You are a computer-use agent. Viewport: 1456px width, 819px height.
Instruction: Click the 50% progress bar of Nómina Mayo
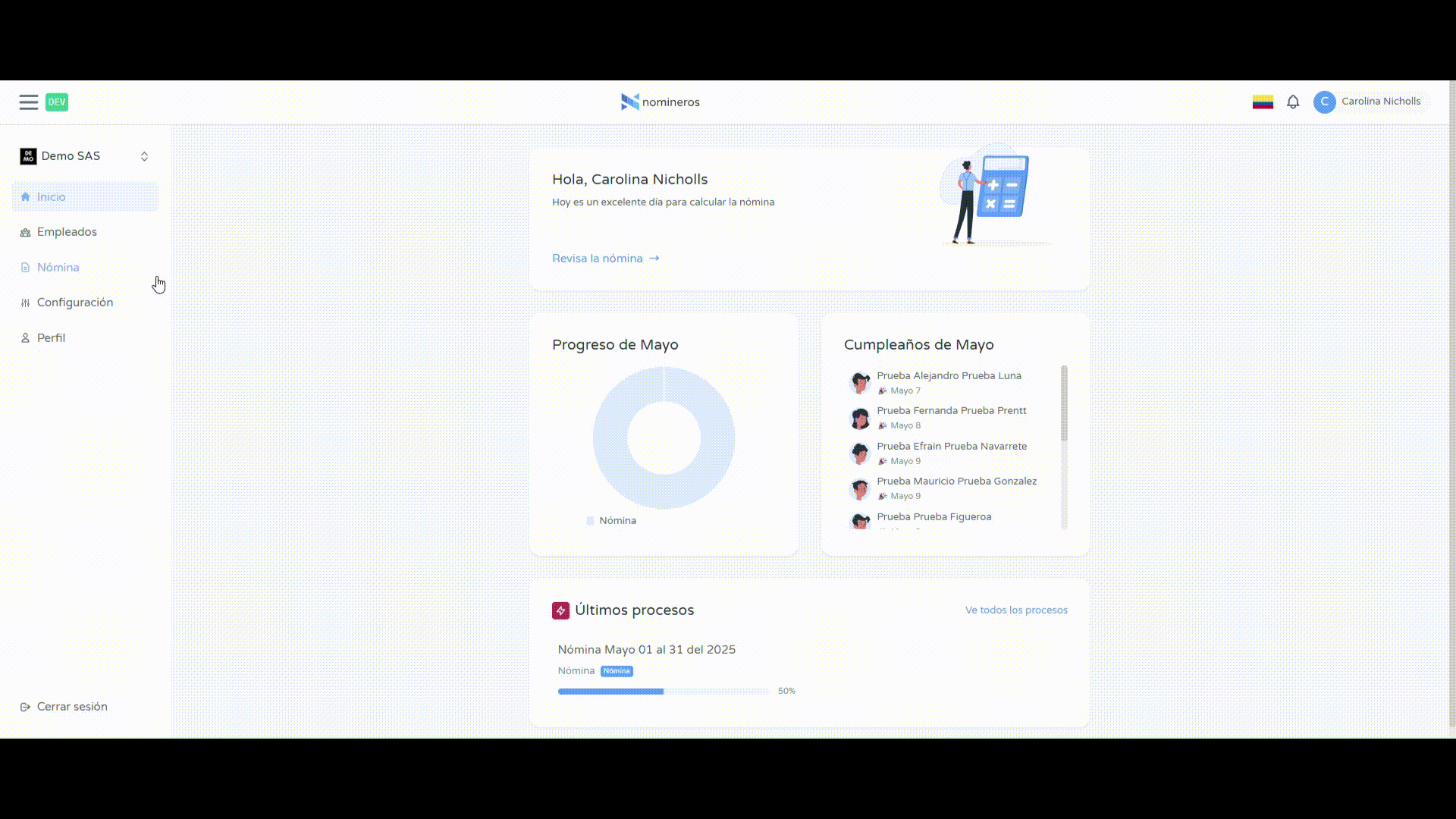pos(663,692)
